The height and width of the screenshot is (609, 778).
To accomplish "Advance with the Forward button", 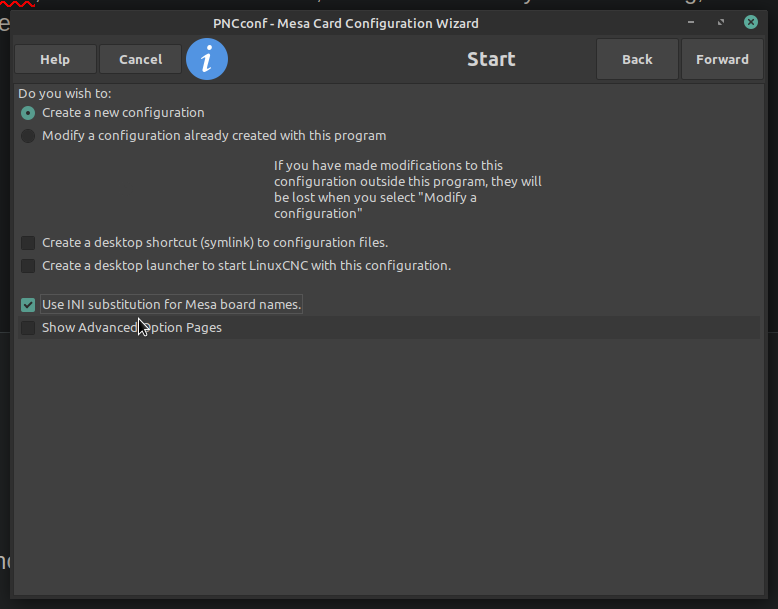I will click(x=722, y=59).
